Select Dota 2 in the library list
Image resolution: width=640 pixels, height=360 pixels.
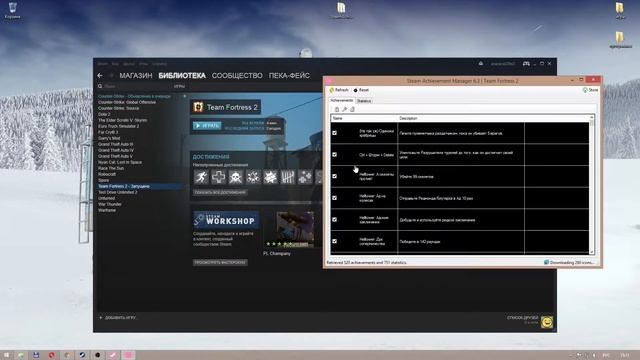[x=104, y=115]
